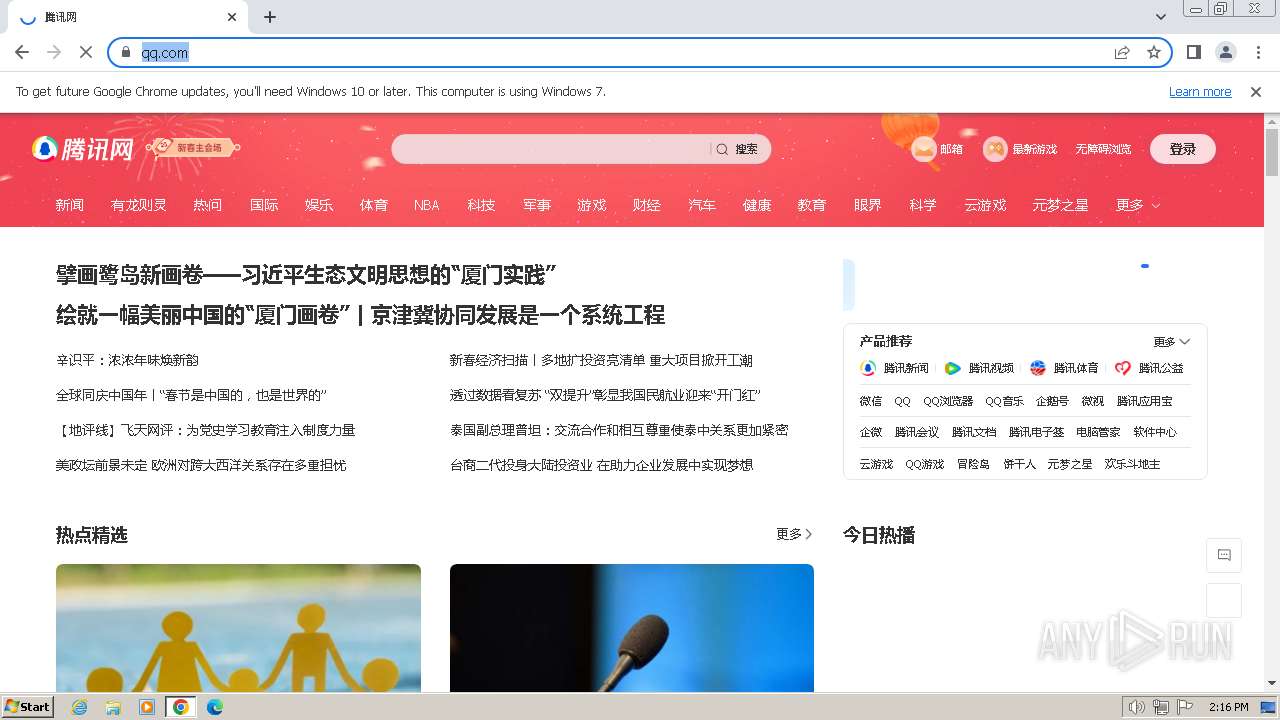1280x720 pixels.
Task: Open the Chrome profile avatar menu
Action: coord(1225,52)
